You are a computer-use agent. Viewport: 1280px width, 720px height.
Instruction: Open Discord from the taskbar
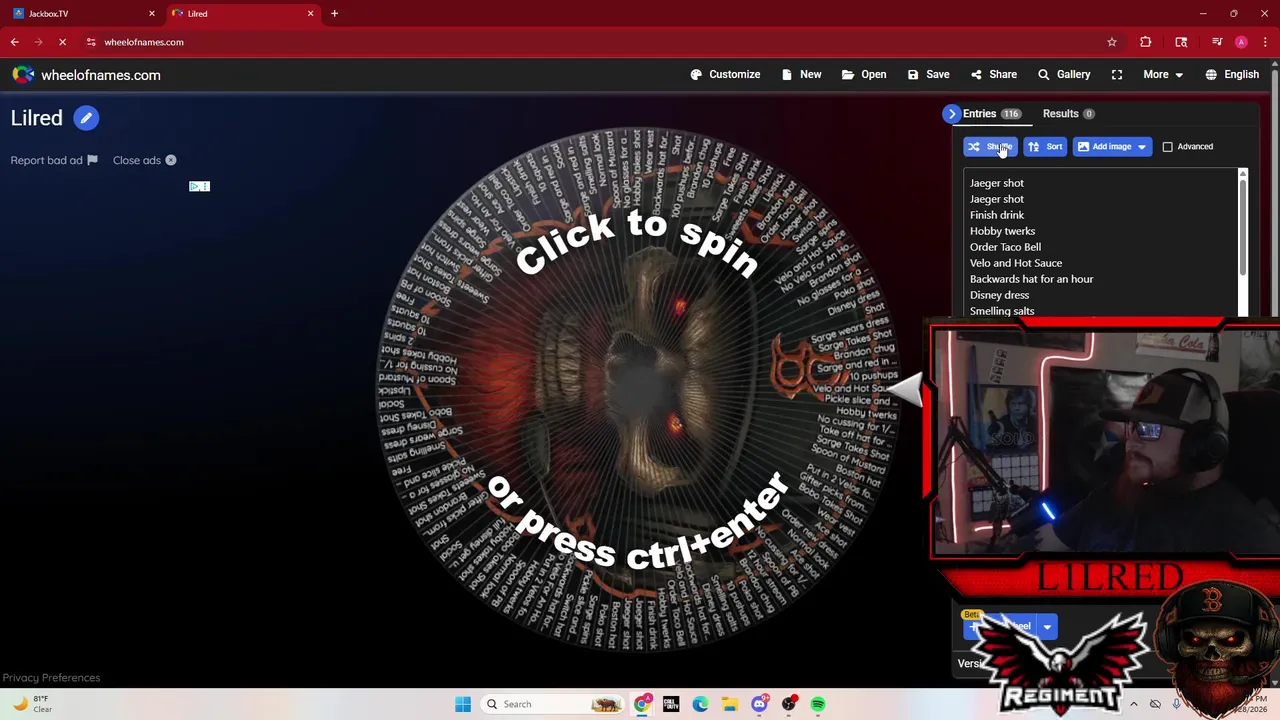pyautogui.click(x=759, y=704)
